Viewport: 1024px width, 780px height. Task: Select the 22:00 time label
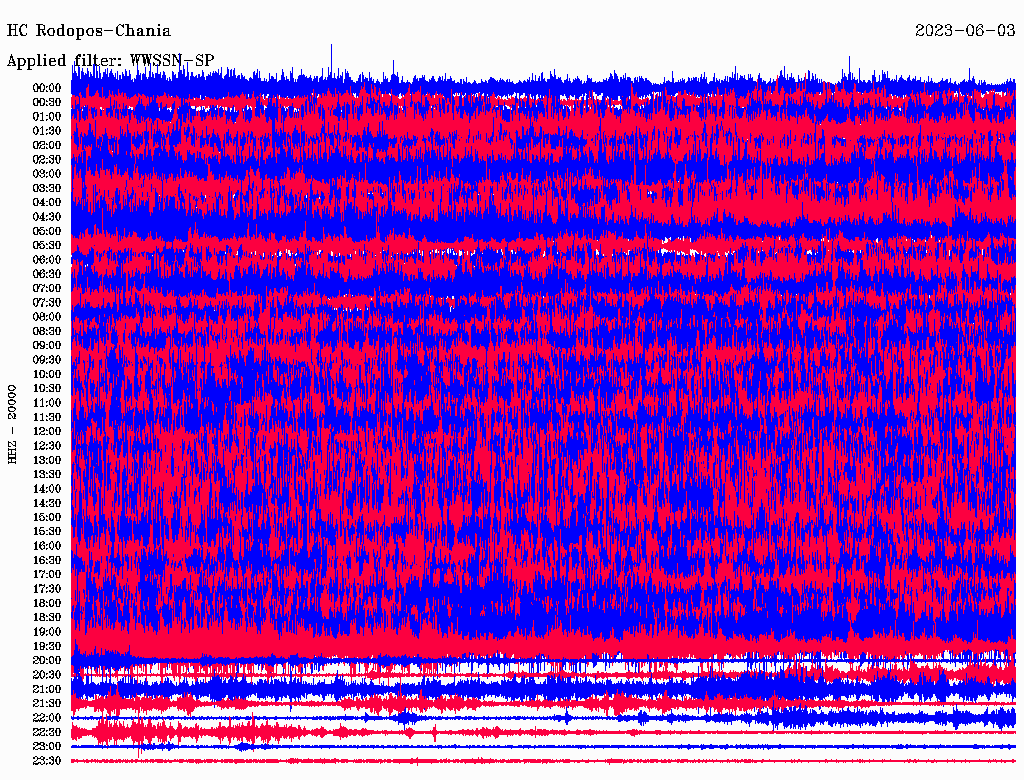click(x=47, y=718)
